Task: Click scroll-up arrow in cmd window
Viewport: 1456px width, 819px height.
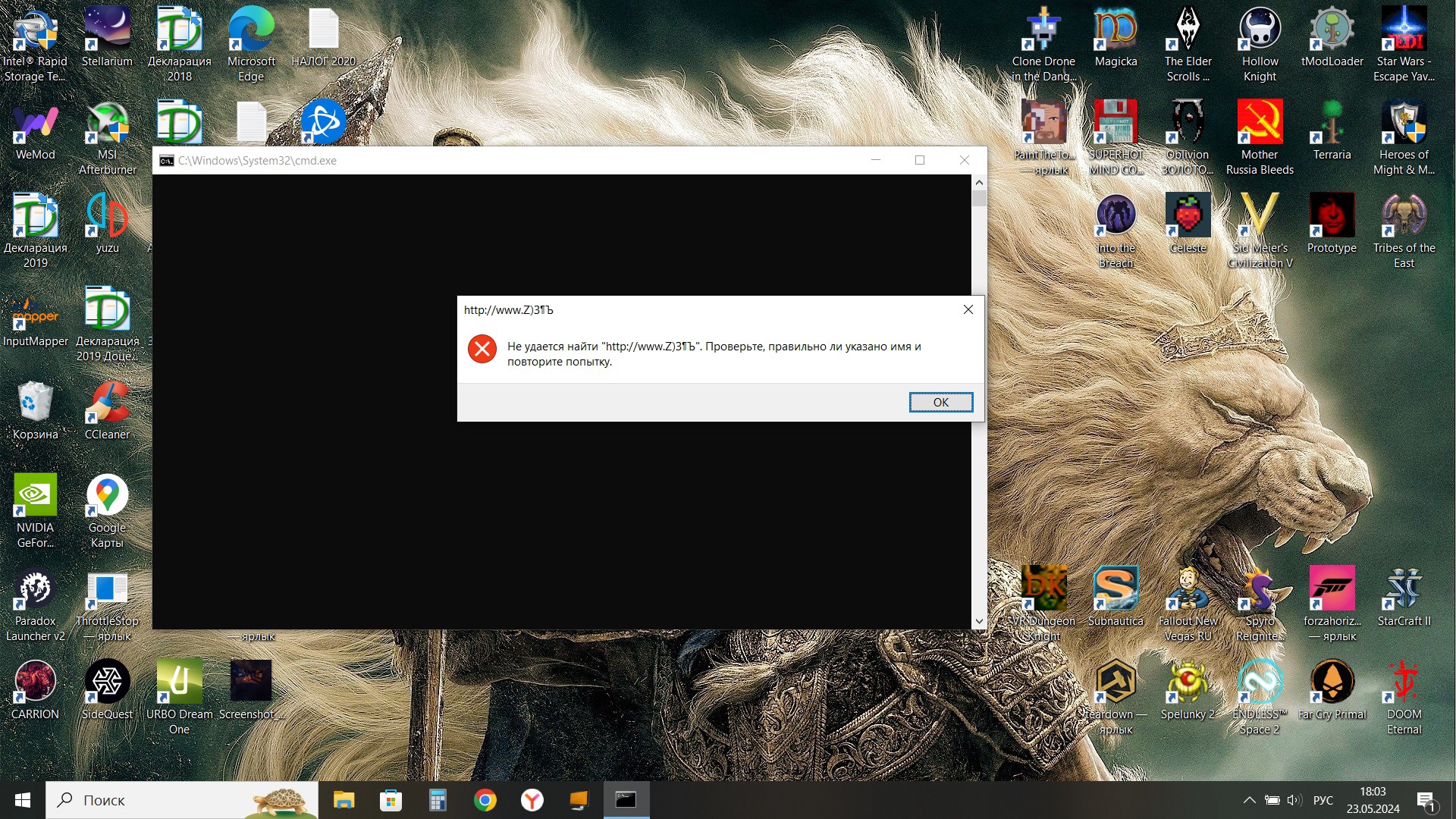Action: click(979, 182)
